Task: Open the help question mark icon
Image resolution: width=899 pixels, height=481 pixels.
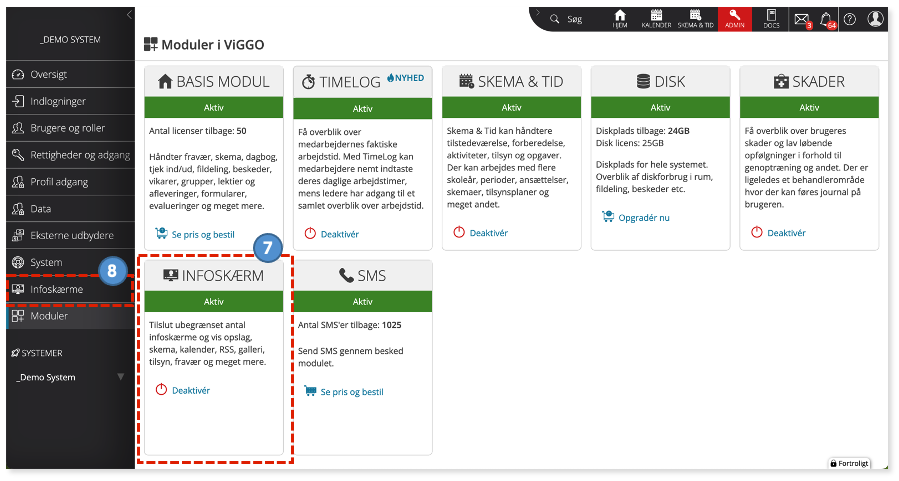Action: pos(850,19)
